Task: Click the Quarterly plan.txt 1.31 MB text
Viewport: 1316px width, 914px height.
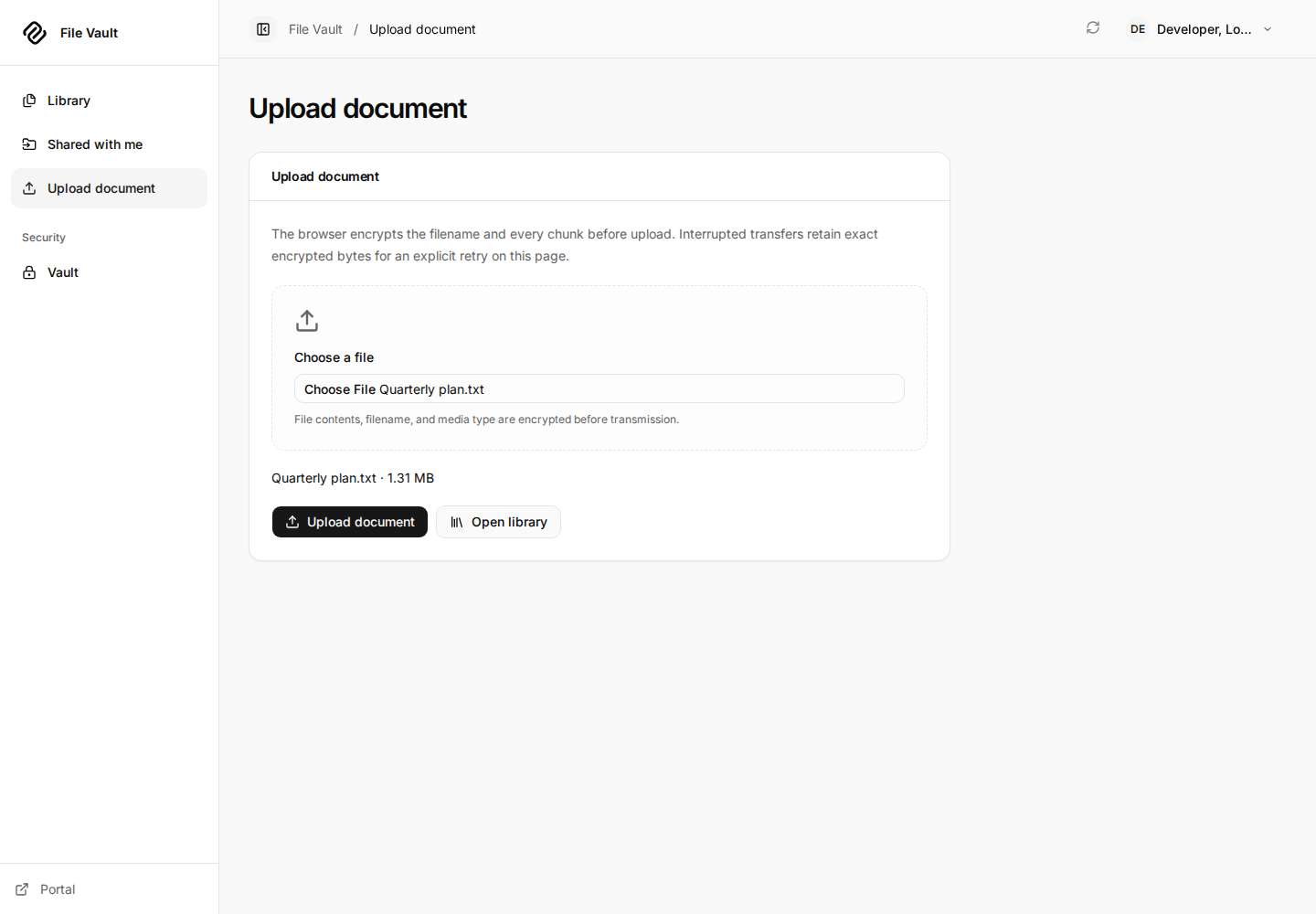Action: click(353, 478)
